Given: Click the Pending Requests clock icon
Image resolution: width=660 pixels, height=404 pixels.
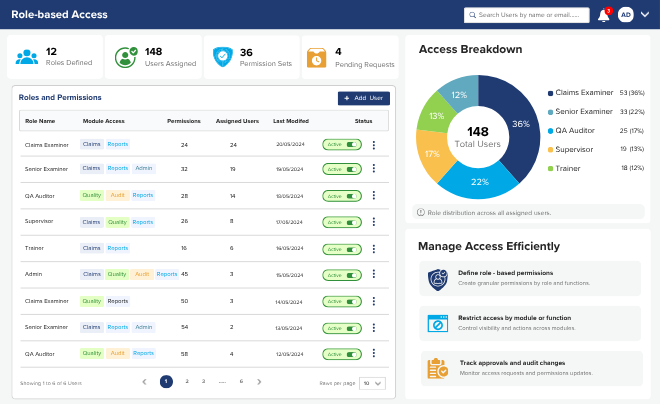Looking at the screenshot, I should [x=316, y=58].
